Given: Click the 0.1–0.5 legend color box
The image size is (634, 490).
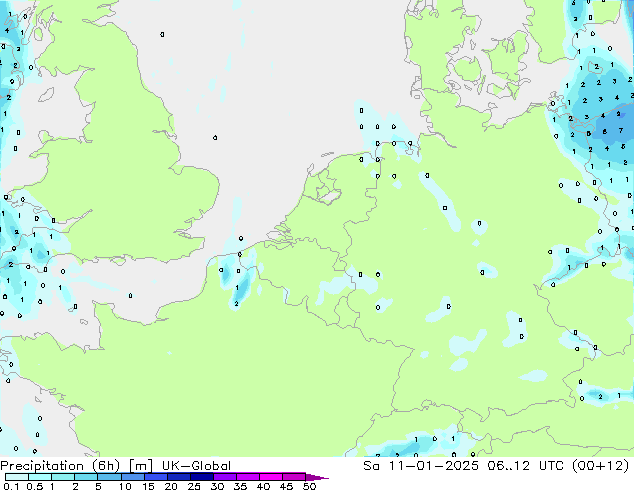Looking at the screenshot, I should click(17, 477).
